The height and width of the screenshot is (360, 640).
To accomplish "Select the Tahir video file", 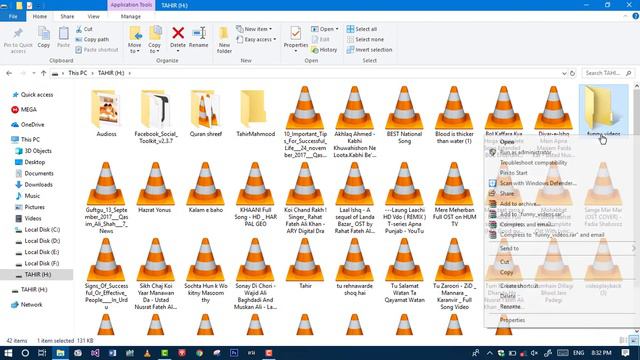I will coord(305,263).
